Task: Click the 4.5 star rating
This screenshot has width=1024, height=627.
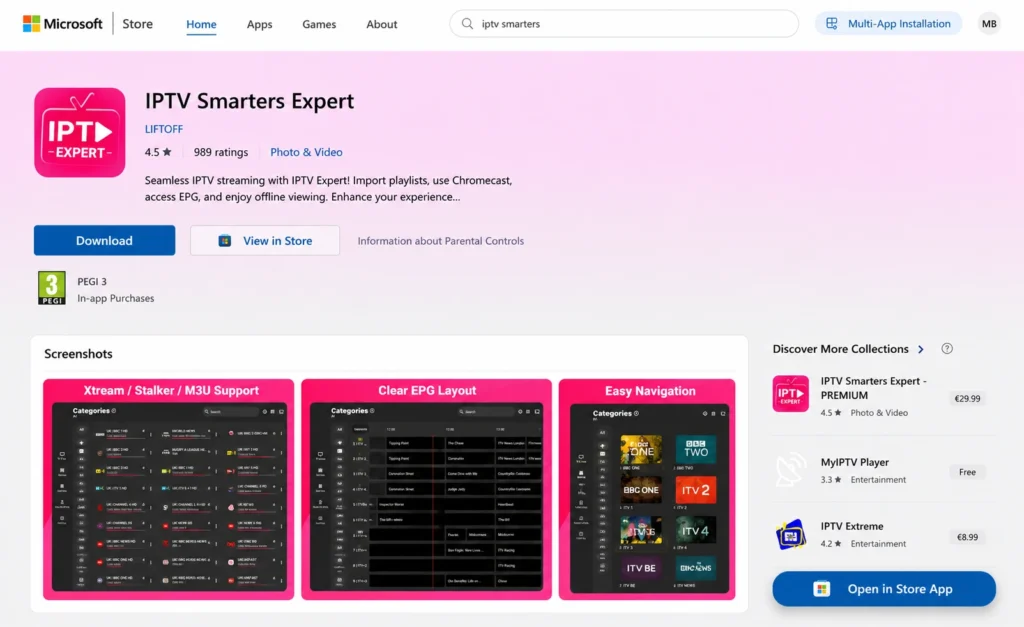Action: point(158,152)
